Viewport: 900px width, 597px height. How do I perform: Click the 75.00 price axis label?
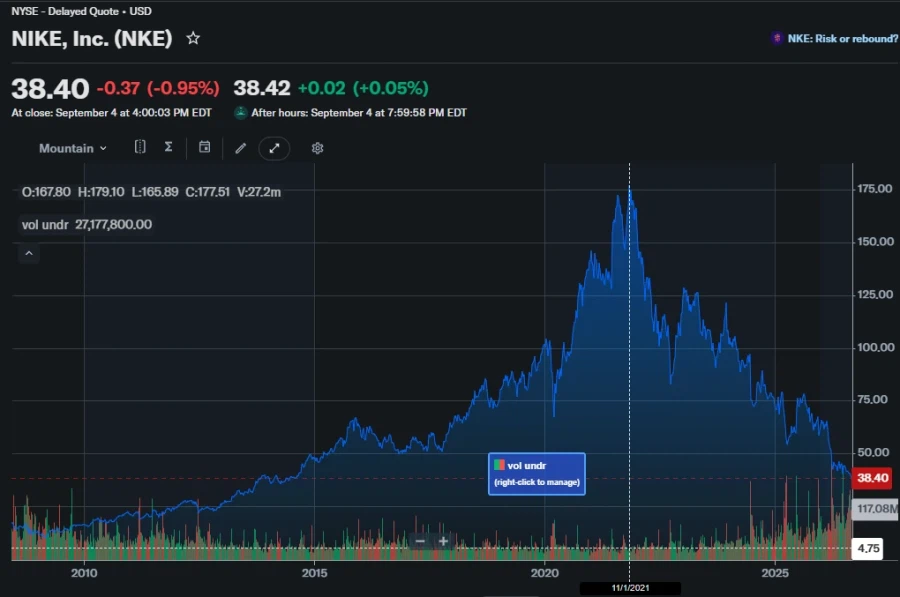click(872, 400)
